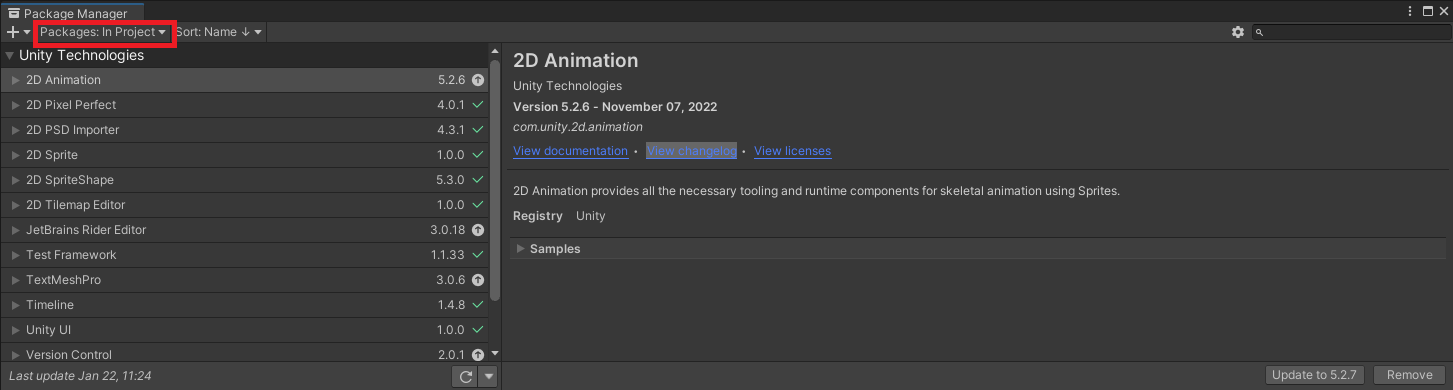Viewport: 1453px width, 390px height.
Task: Click update arrow icon next to TextMeshPro
Action: pyautogui.click(x=478, y=280)
